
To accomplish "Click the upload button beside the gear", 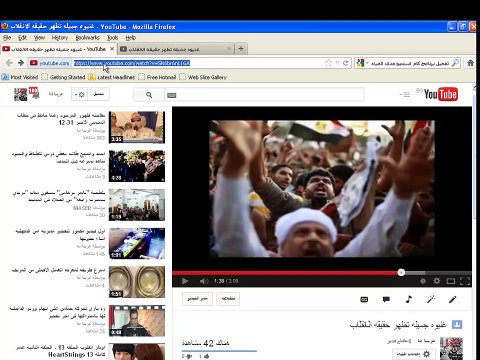I will pos(98,94).
